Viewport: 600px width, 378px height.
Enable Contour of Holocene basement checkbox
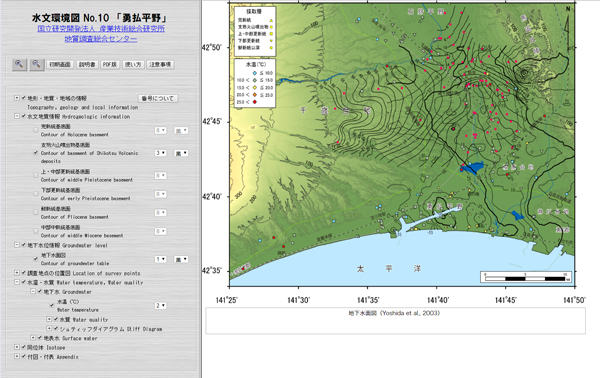tap(36, 130)
